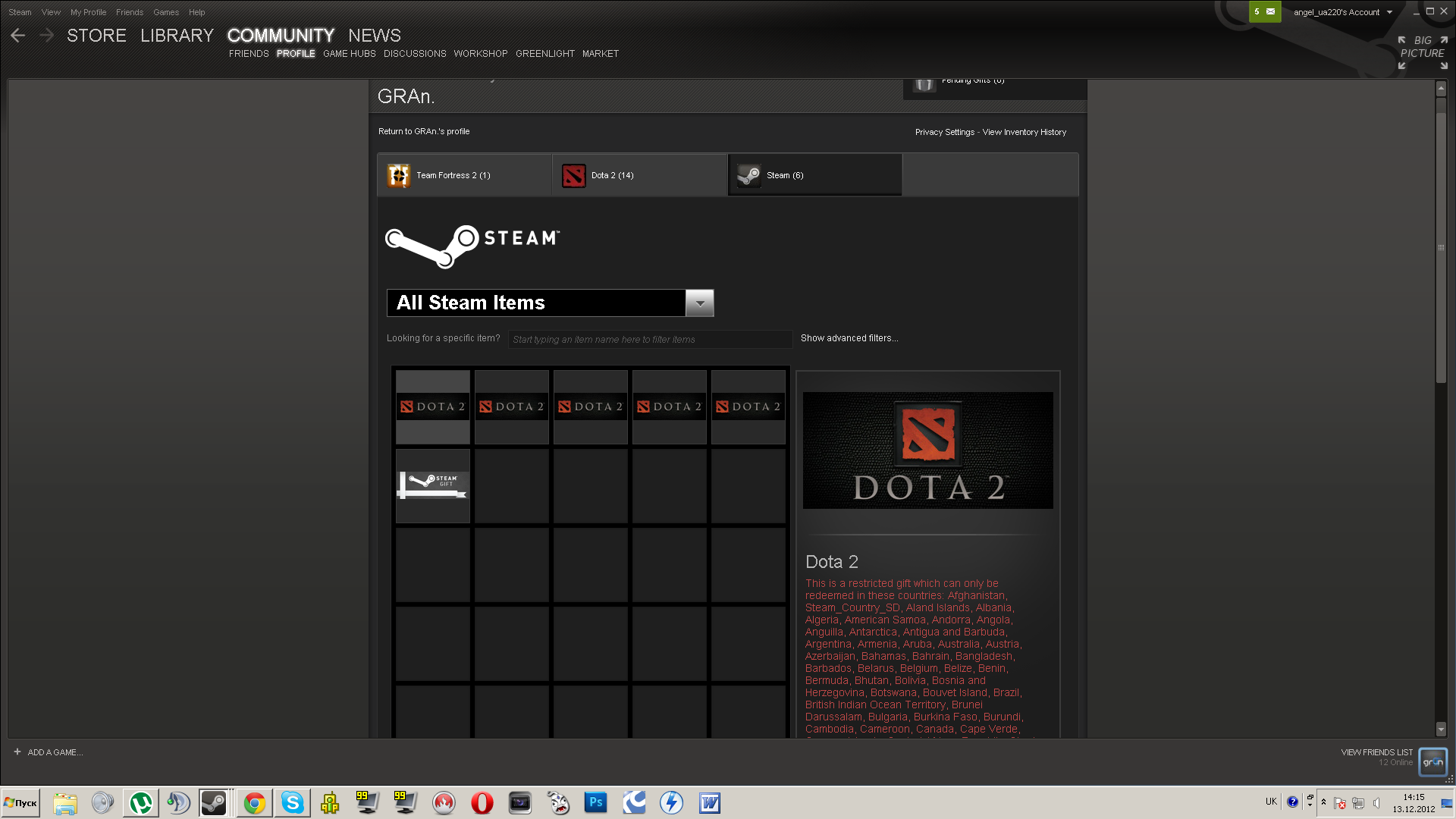
Task: Open the NEWS section
Action: pyautogui.click(x=375, y=36)
